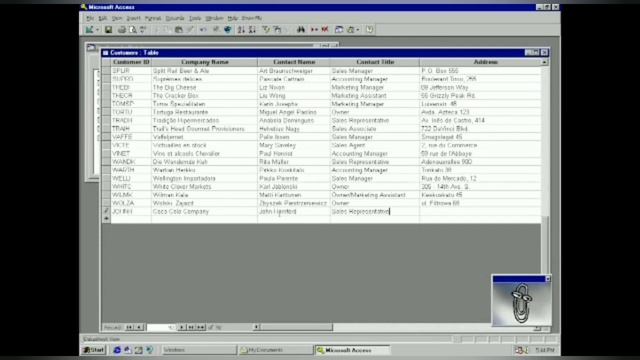Click Show Desktop quick launch icon
The width and height of the screenshot is (640, 360).
tap(138, 350)
